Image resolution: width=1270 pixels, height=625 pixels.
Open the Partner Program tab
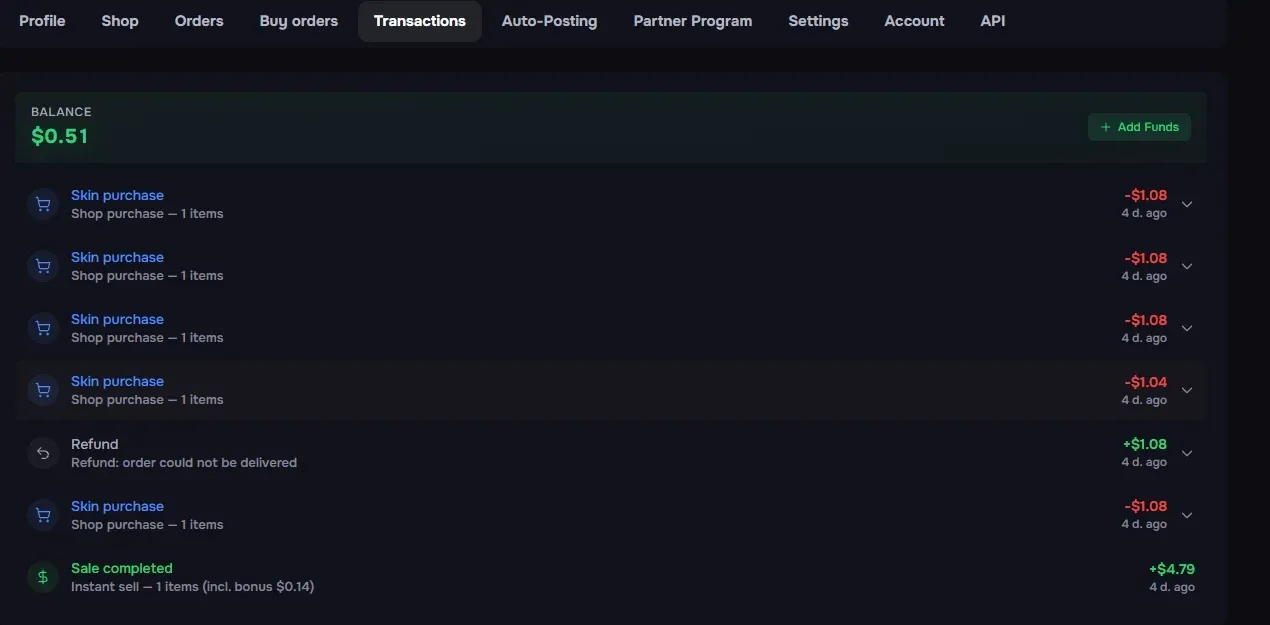point(693,21)
